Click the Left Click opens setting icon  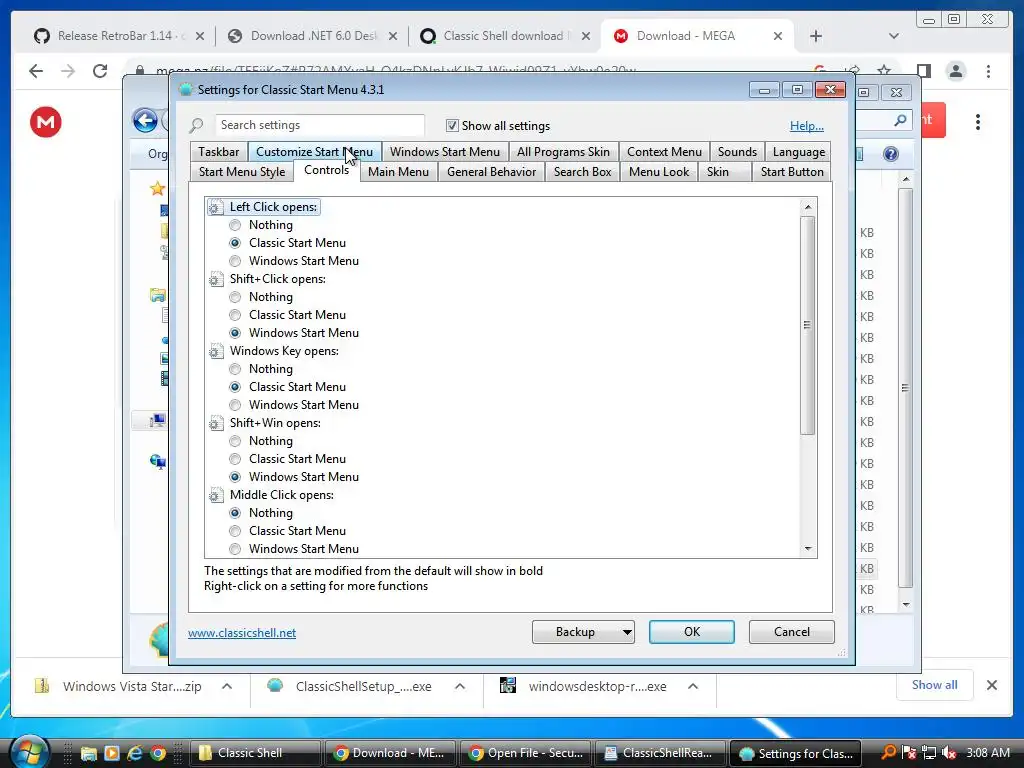[x=216, y=208]
